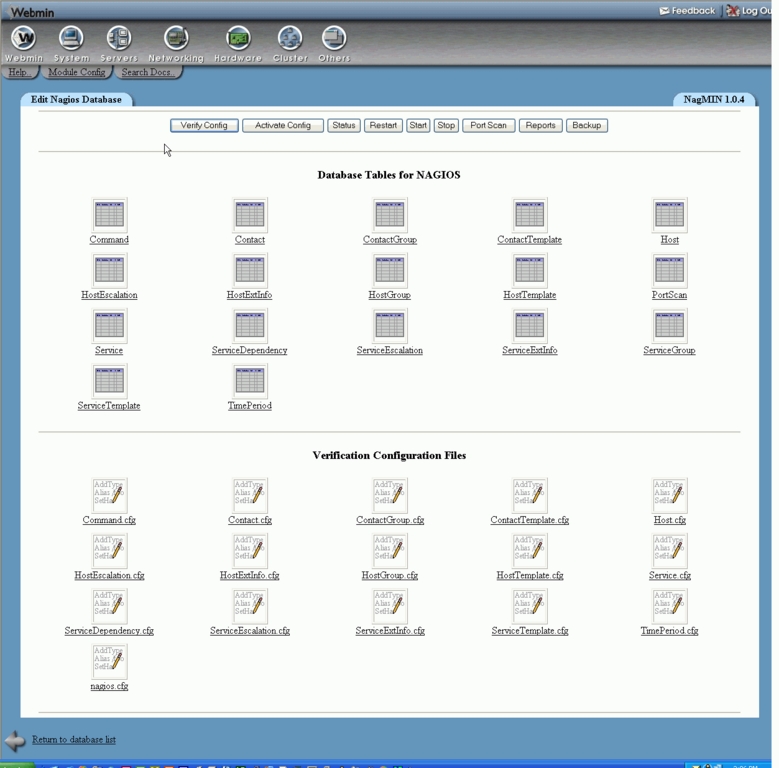Open the Command database table icon
Viewport: 779px width, 768px height.
109,214
